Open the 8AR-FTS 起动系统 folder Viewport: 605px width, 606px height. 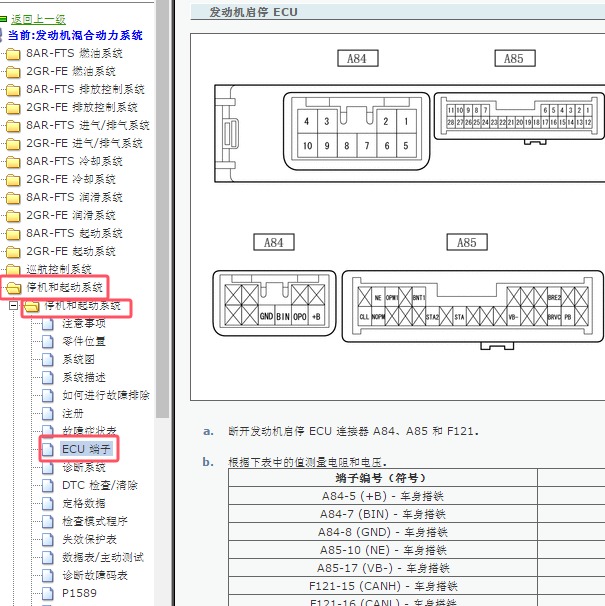[x=74, y=233]
